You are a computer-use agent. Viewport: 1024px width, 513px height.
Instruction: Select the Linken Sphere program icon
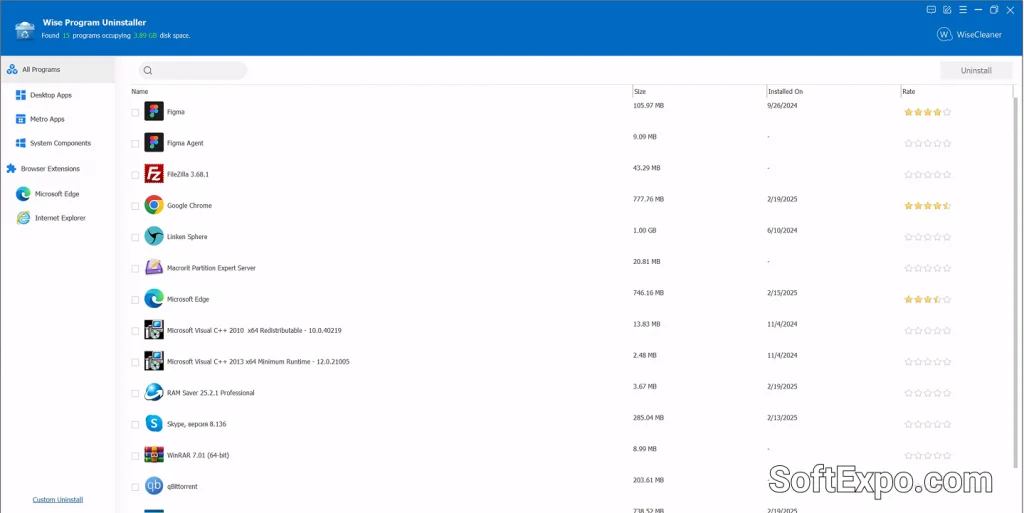click(154, 237)
